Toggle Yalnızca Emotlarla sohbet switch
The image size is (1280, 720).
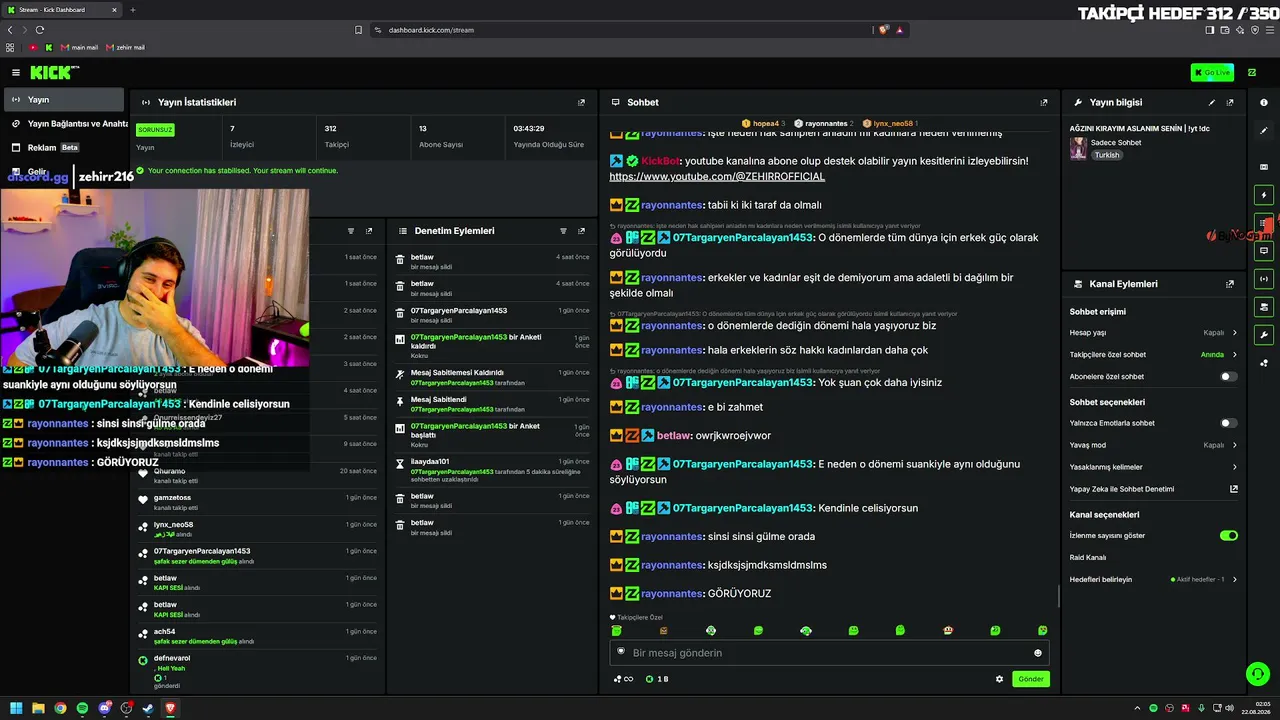pos(1228,423)
